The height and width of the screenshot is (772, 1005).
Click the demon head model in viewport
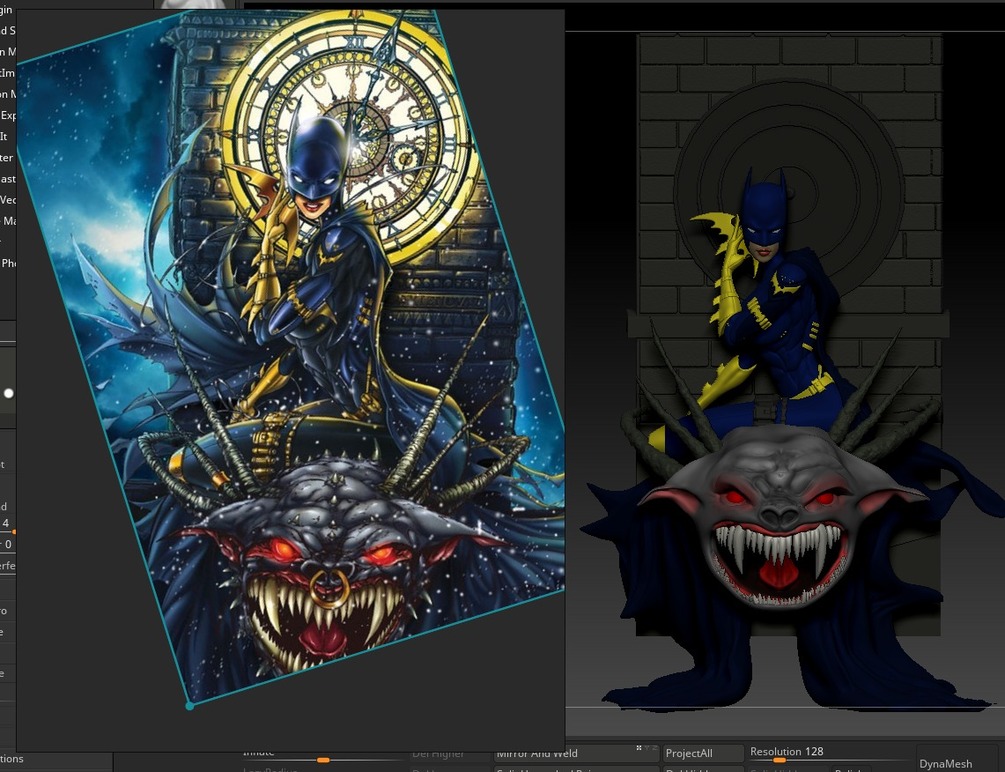(x=780, y=516)
